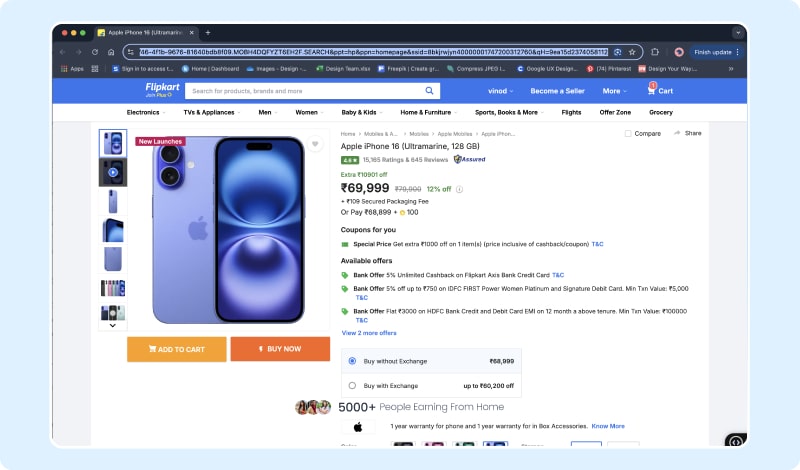This screenshot has height=470, width=800.
Task: Tick the Compare checkbox
Action: pos(628,134)
